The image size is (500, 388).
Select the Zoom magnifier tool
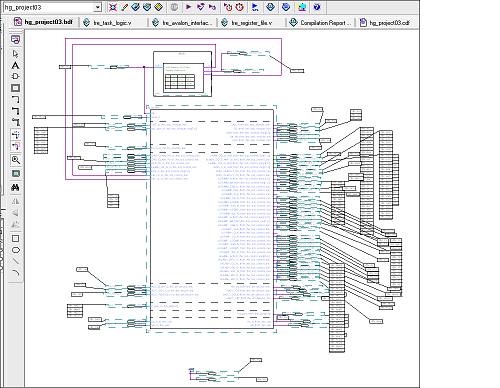click(15, 160)
